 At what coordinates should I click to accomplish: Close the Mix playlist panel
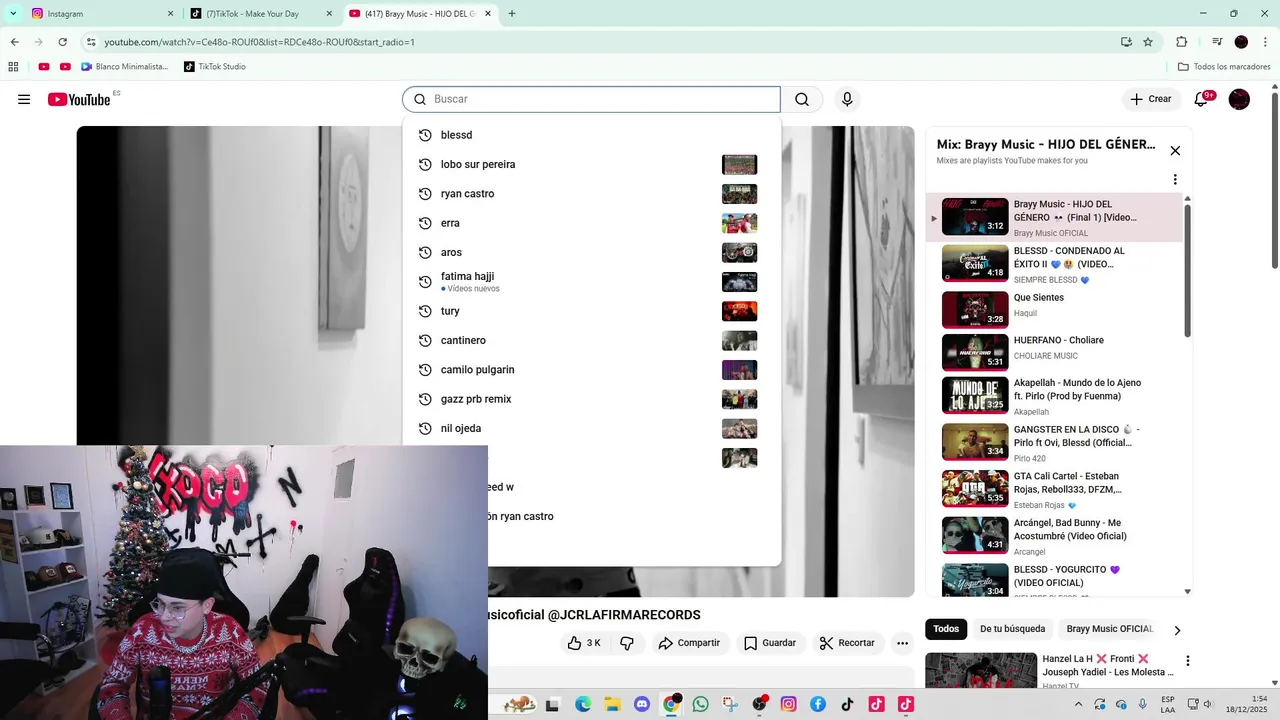click(x=1175, y=151)
